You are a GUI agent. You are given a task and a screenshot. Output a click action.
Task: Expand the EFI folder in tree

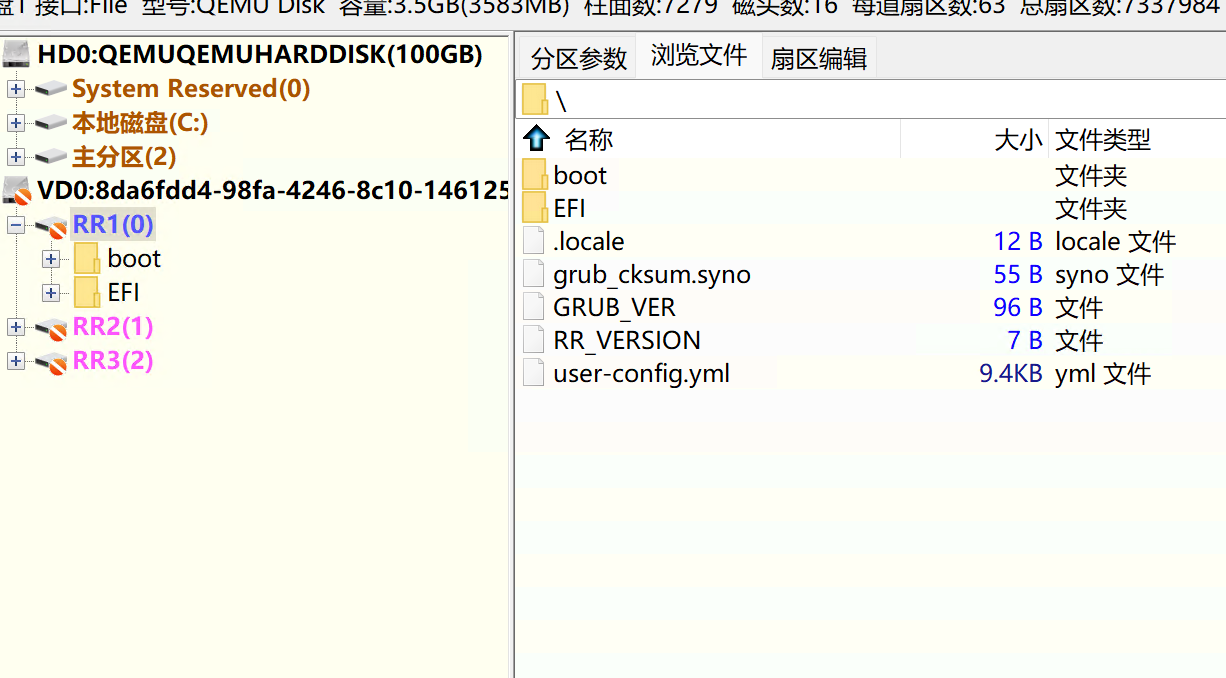pos(51,293)
